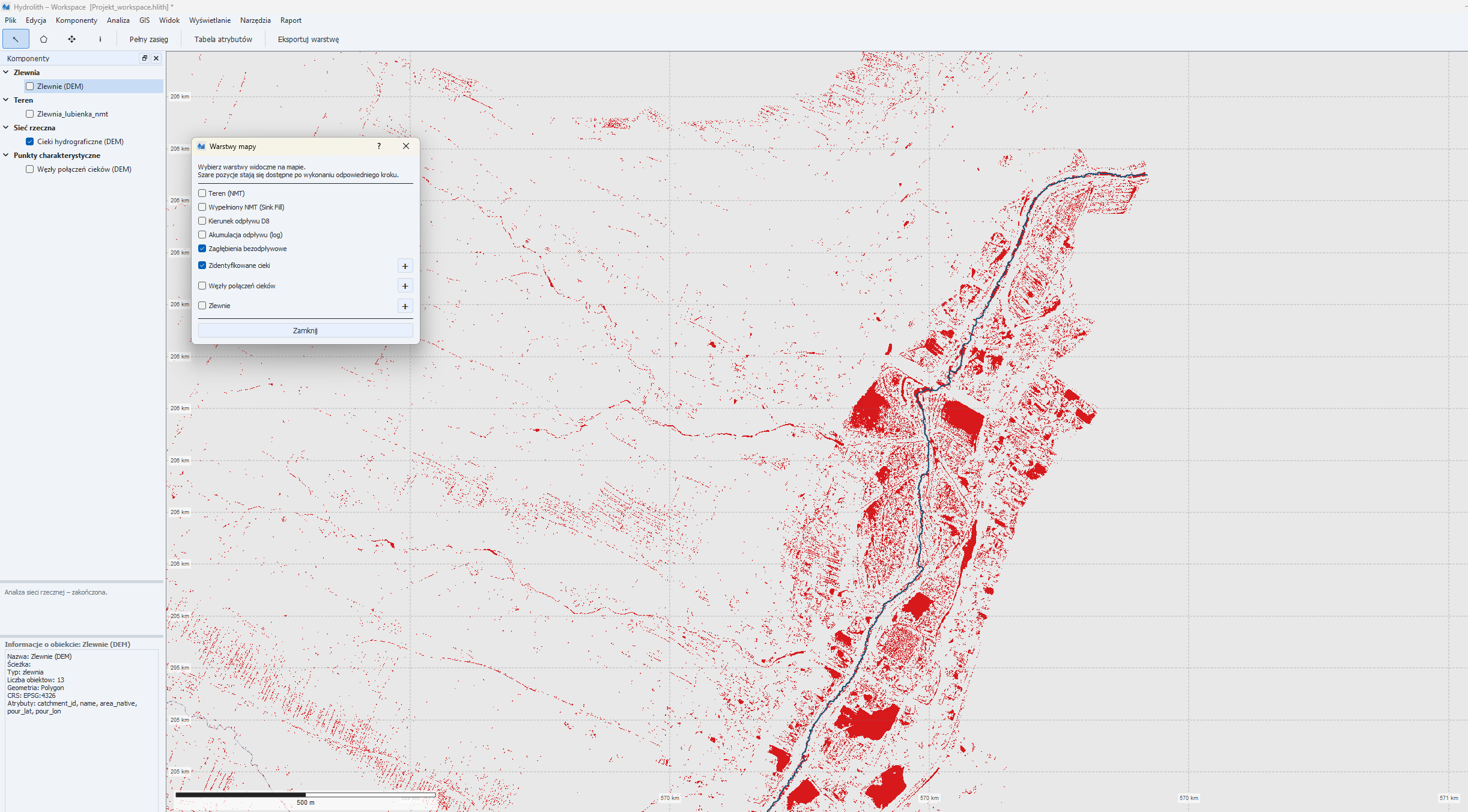Screen dimensions: 1468x812
Task: Click the plus button beside Zidentyfikowane cieki
Action: pos(405,266)
